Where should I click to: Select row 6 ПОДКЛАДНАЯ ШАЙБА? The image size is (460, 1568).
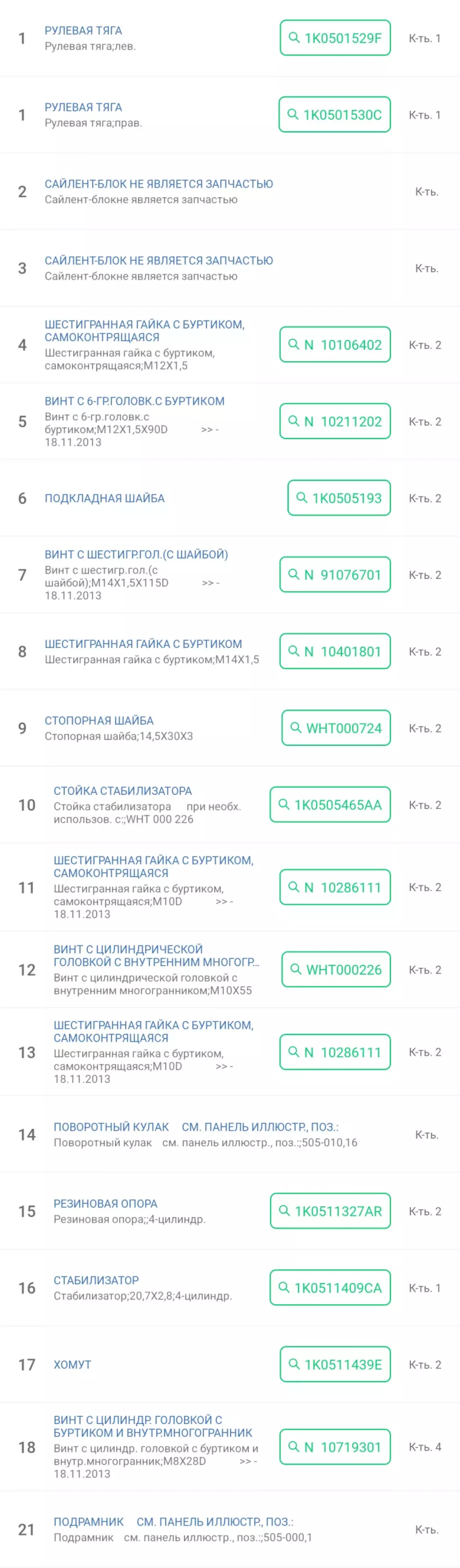click(230, 498)
